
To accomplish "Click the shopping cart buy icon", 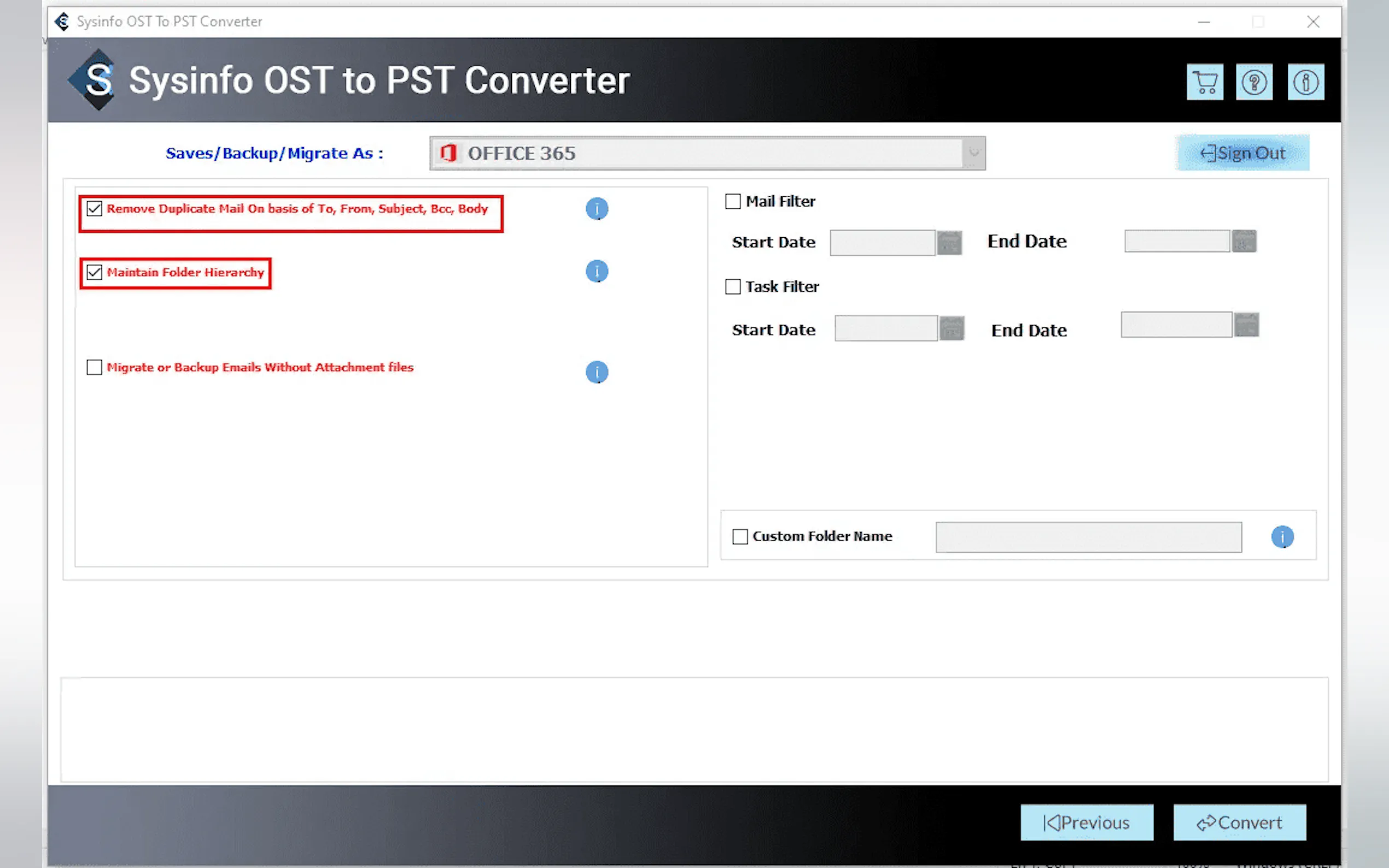I will (x=1204, y=82).
